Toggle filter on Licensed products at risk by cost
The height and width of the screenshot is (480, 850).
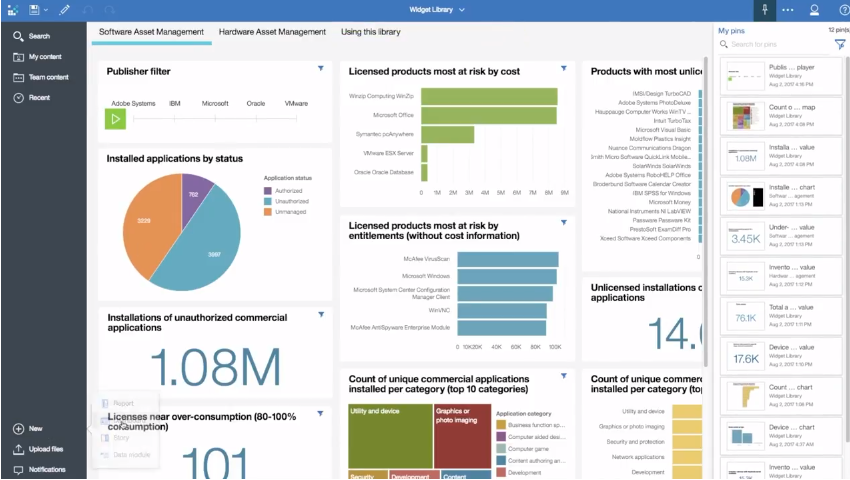point(563,69)
